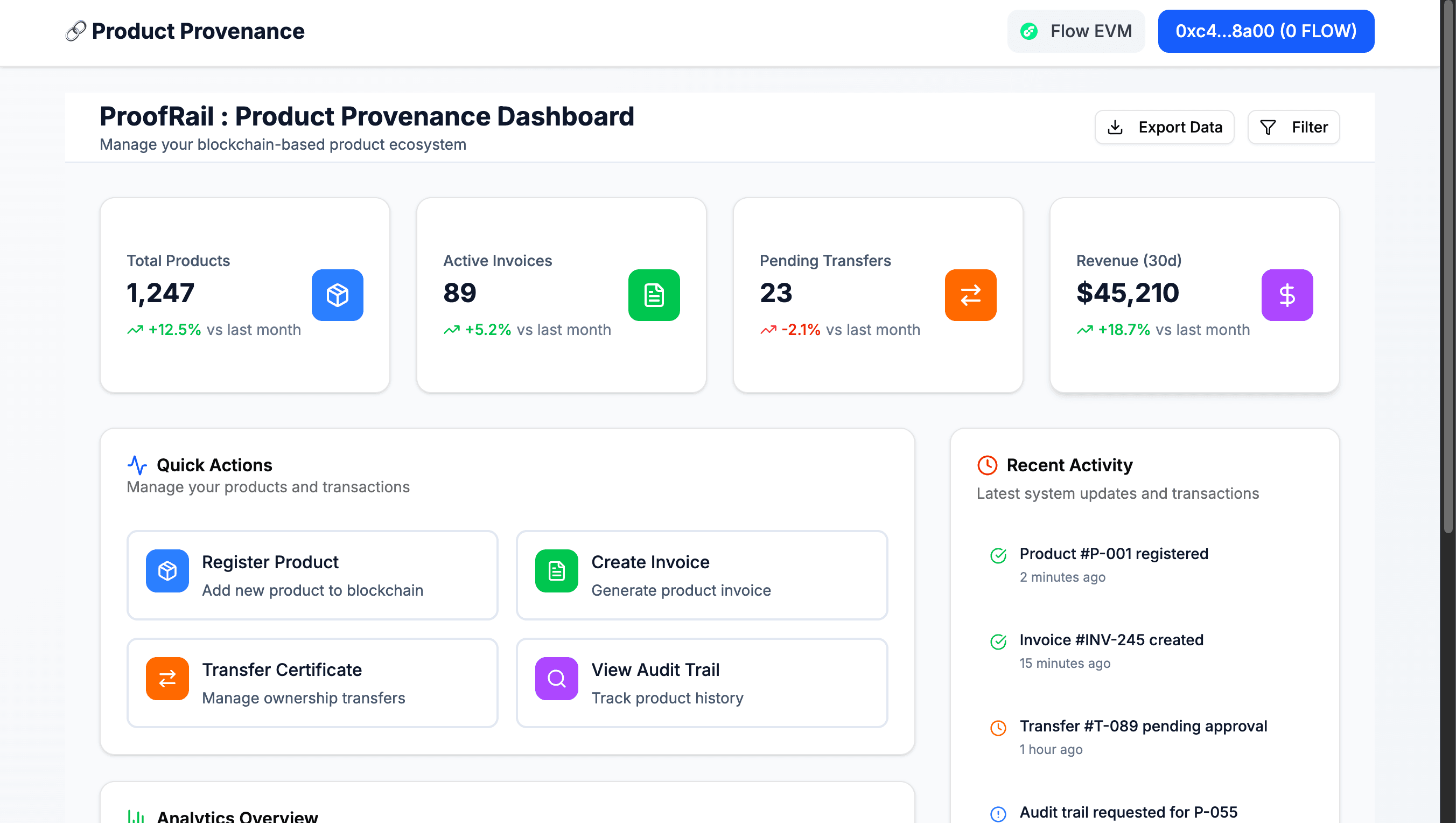Click the purple Revenue dollar icon
The image size is (1456, 823).
pyautogui.click(x=1287, y=295)
